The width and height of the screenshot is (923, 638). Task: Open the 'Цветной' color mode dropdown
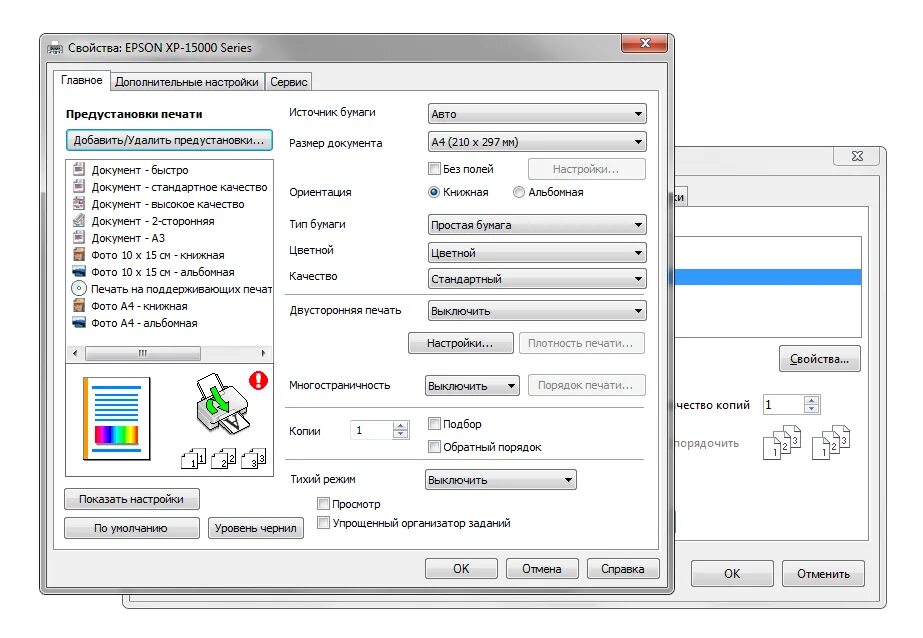tap(537, 252)
